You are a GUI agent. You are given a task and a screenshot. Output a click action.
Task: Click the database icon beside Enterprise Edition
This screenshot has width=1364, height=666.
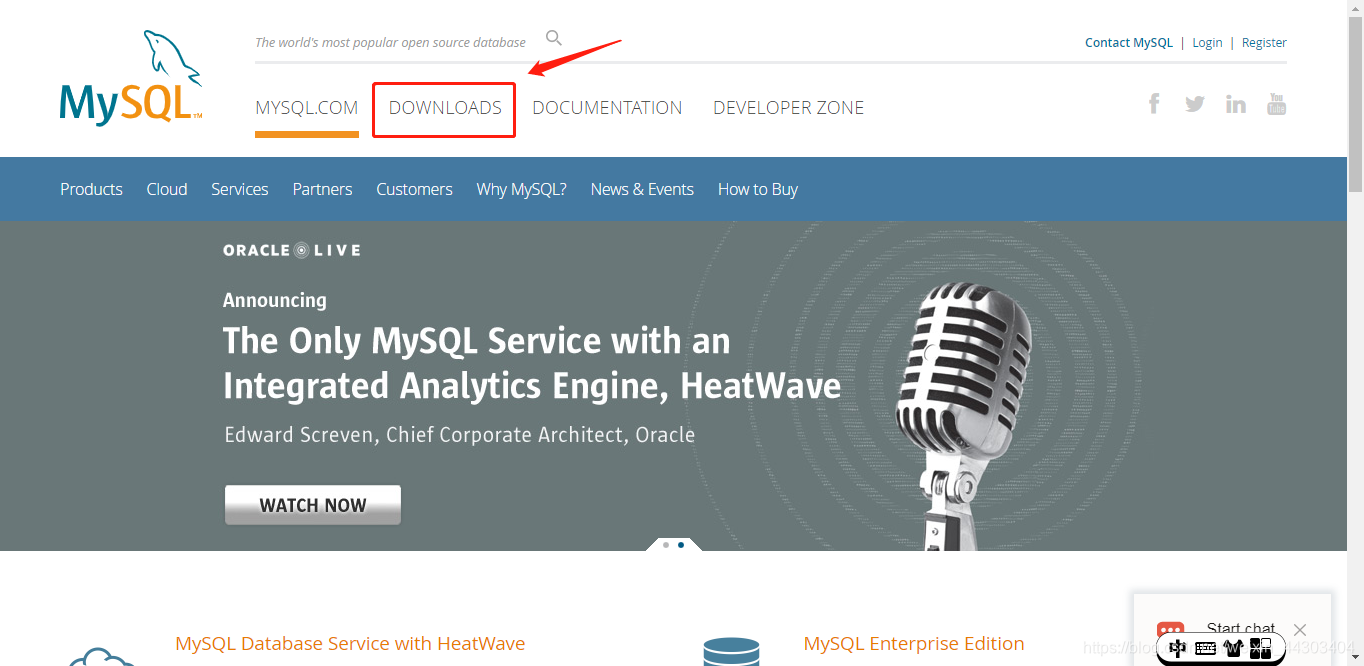click(x=731, y=652)
